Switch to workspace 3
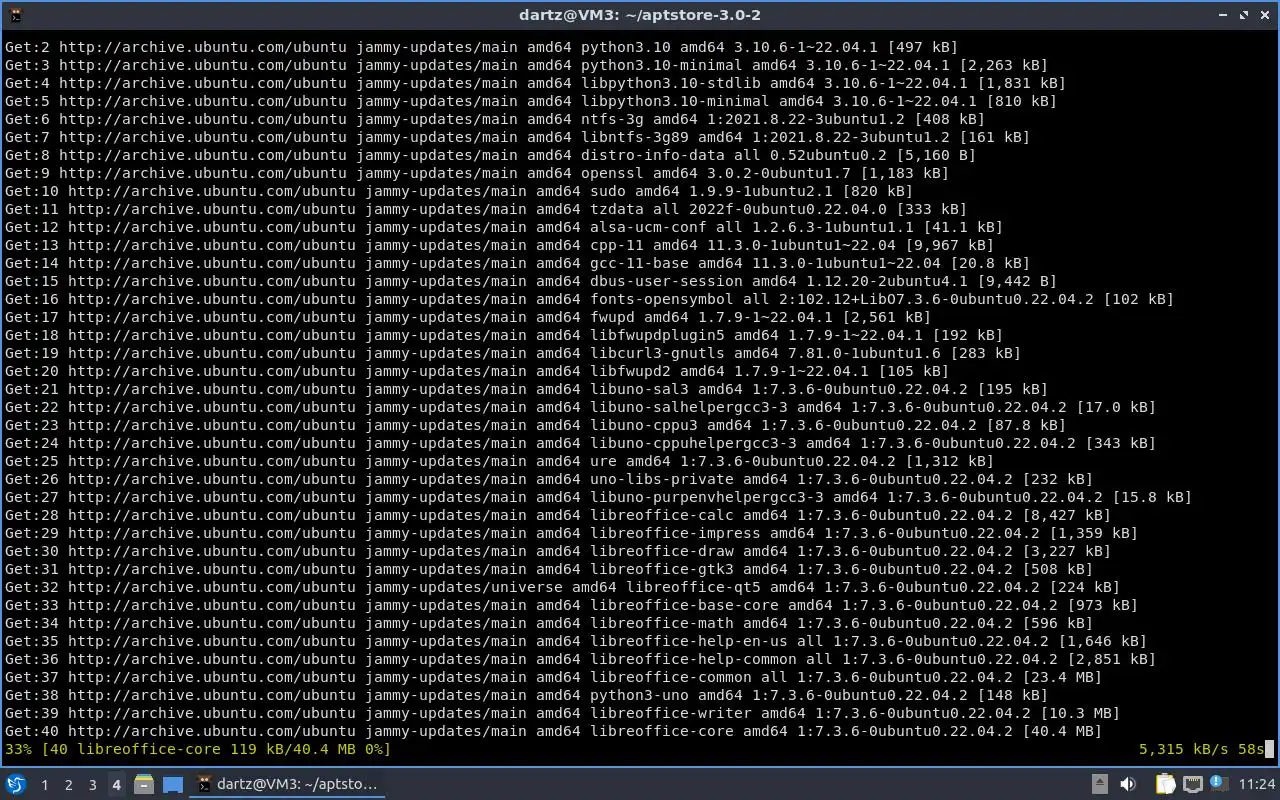 (x=92, y=785)
